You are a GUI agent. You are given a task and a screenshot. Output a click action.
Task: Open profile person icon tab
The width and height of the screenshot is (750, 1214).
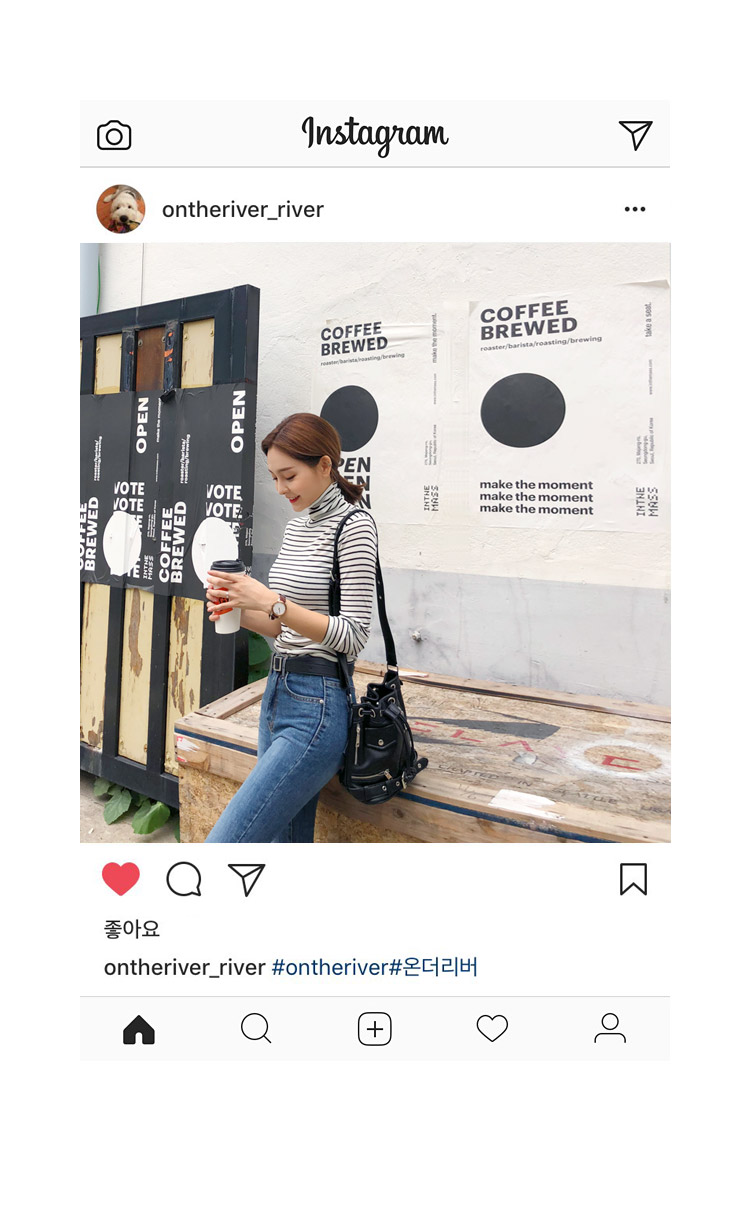[610, 1029]
